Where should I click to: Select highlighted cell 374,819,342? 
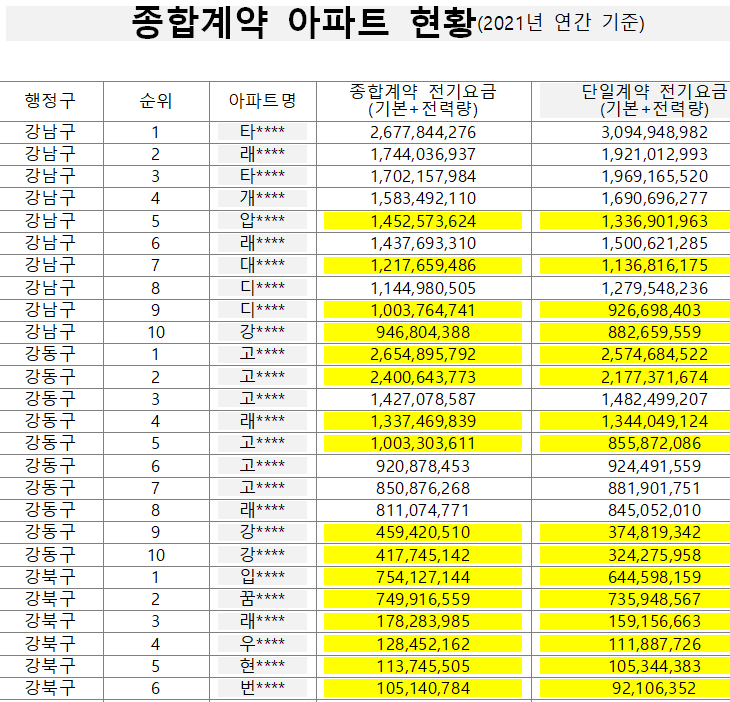coord(635,533)
